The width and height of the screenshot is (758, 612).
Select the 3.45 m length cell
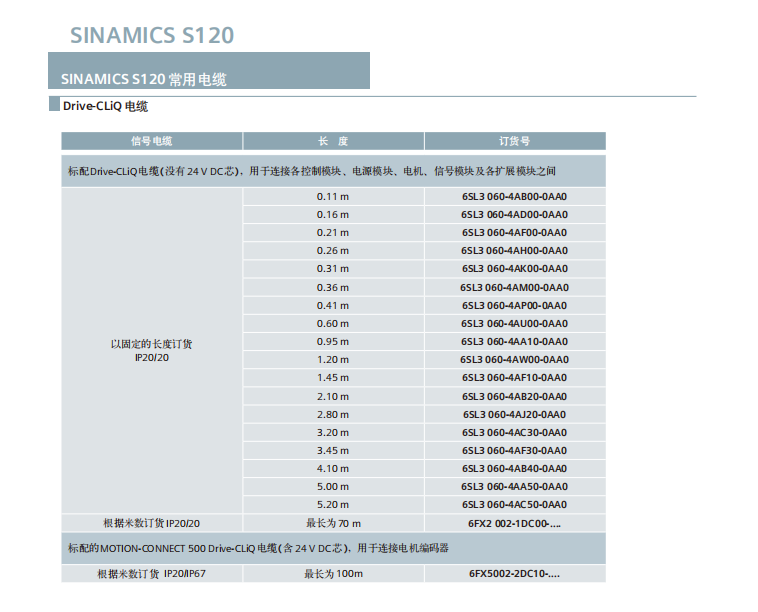tap(334, 451)
